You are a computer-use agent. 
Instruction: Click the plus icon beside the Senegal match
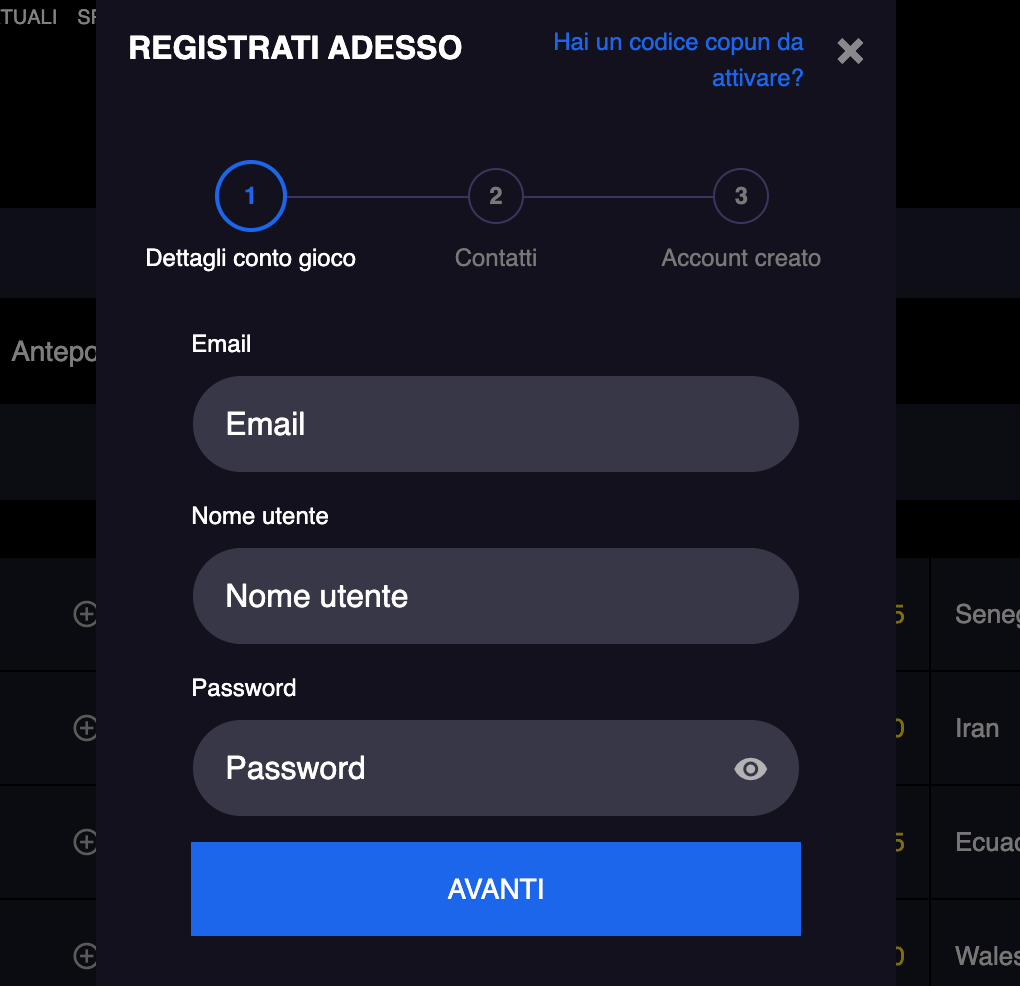[85, 614]
